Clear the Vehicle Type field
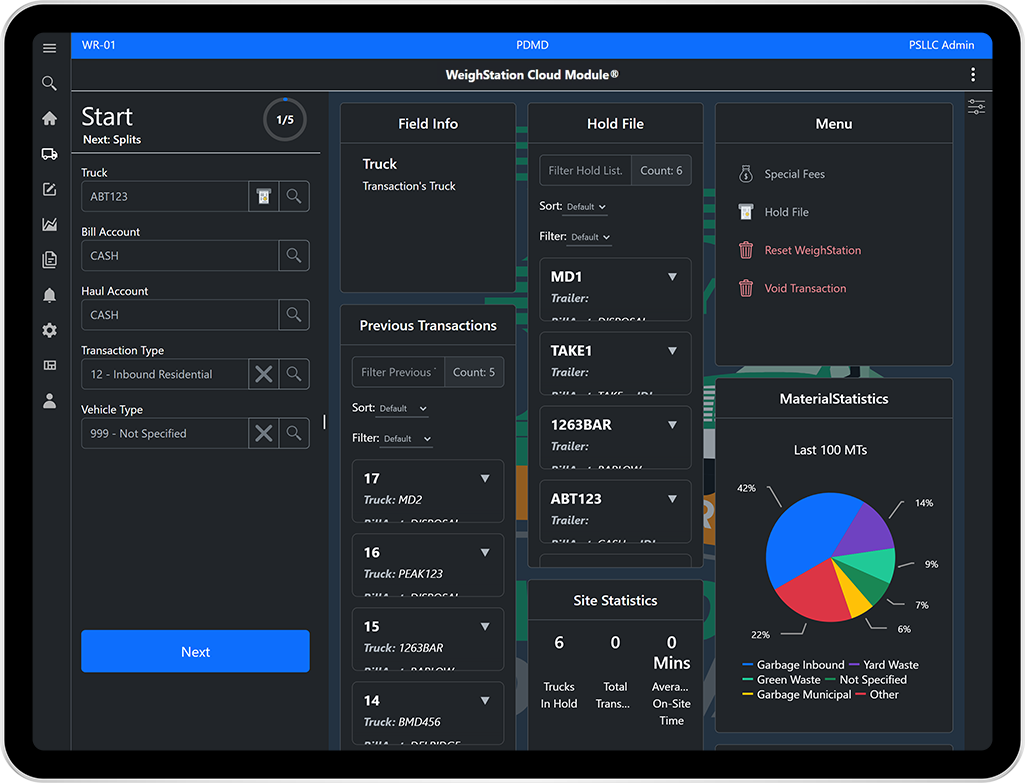 point(263,433)
